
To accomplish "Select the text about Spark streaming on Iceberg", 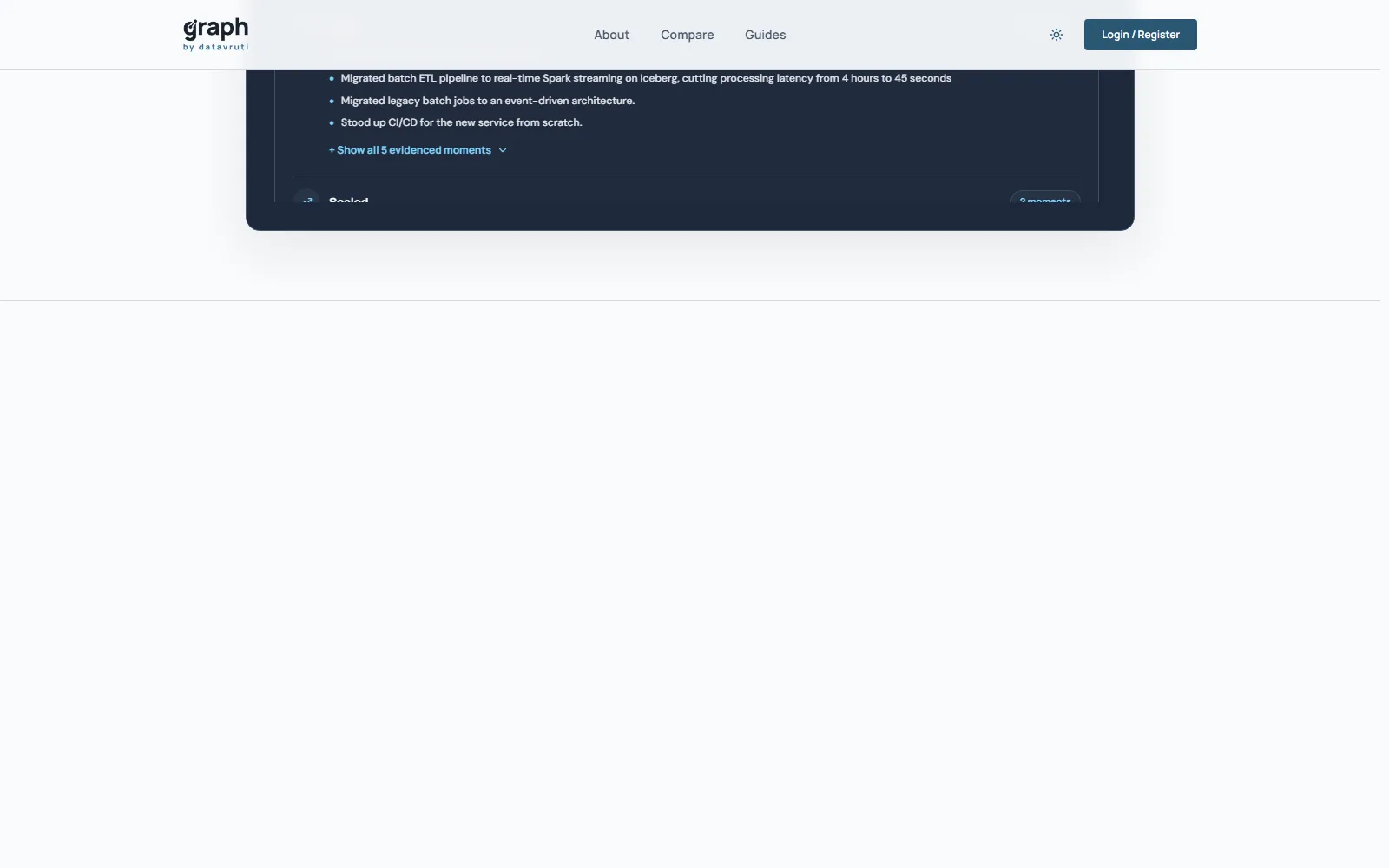I will 646,78.
